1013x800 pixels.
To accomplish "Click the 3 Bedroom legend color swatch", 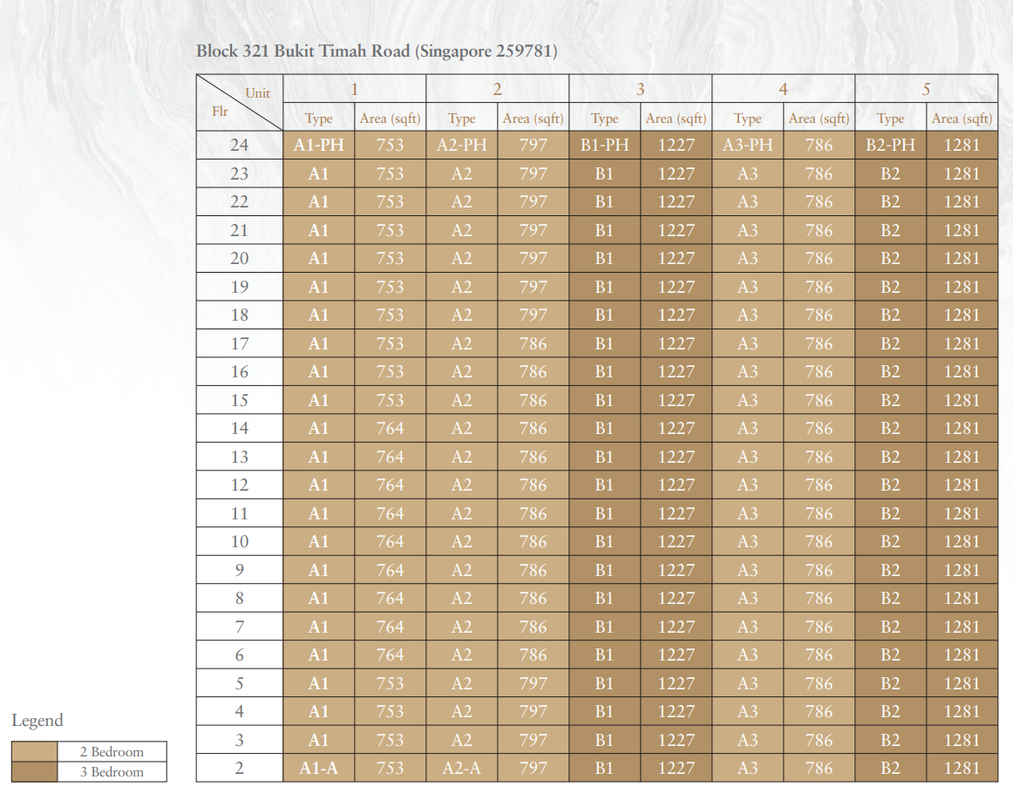I will tap(34, 772).
